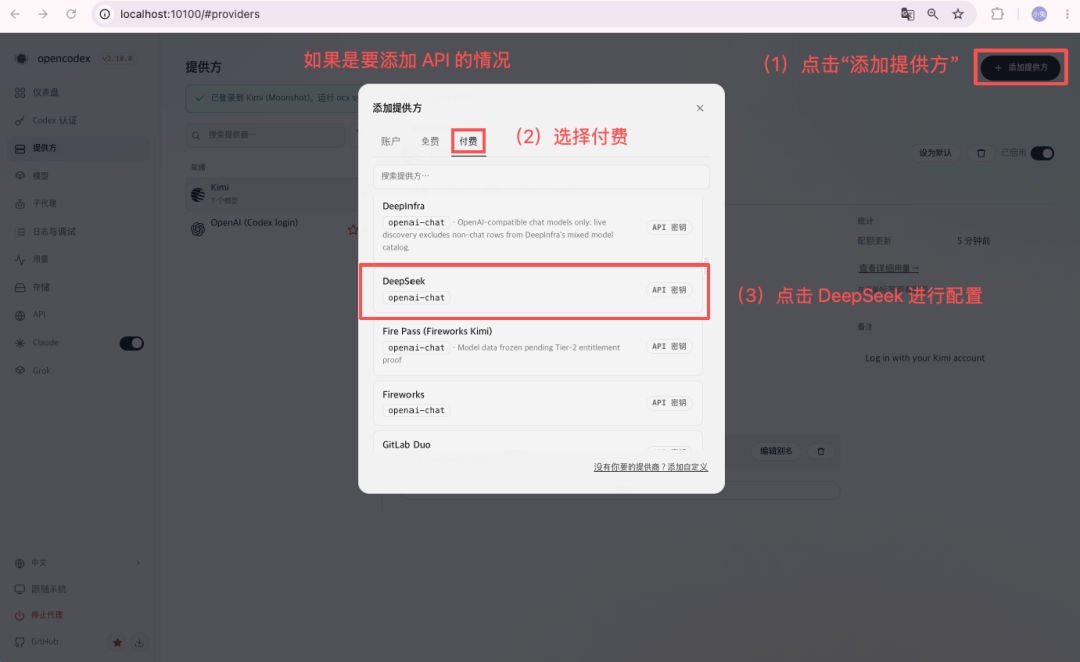Switch to the 账户 tab
Viewport: 1080px width, 662px height.
point(391,141)
